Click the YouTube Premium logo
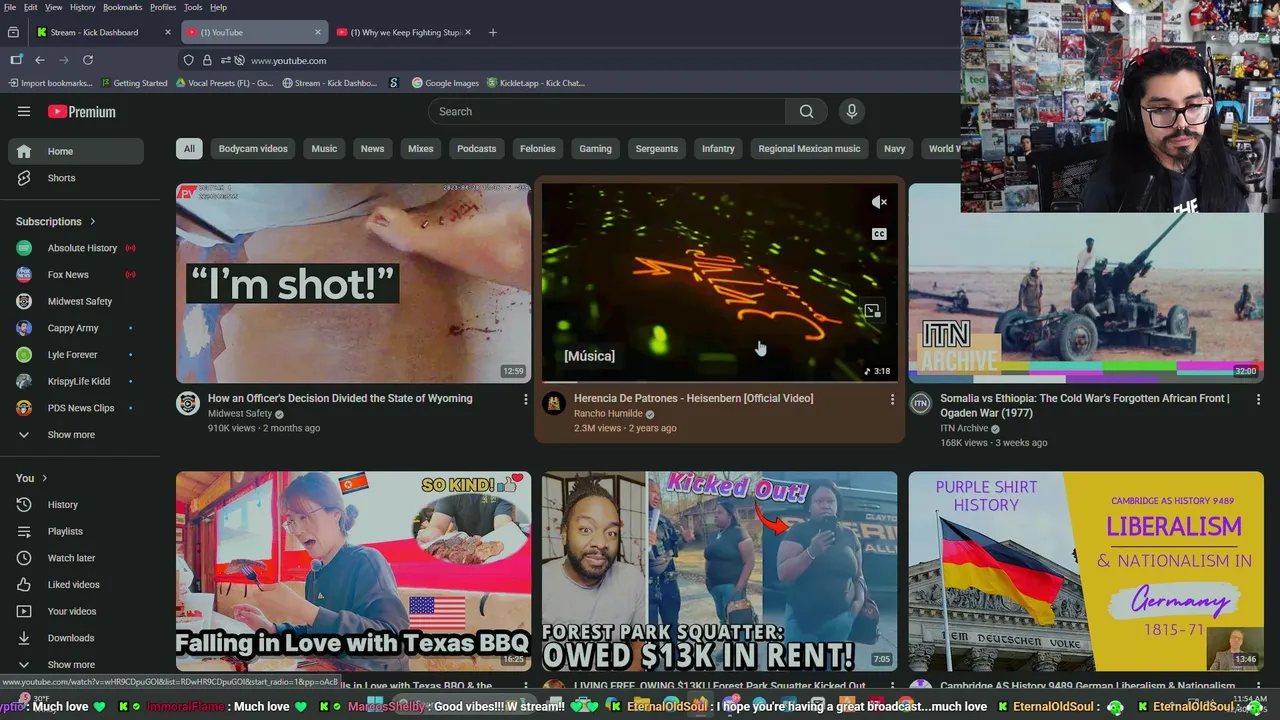 pos(82,112)
